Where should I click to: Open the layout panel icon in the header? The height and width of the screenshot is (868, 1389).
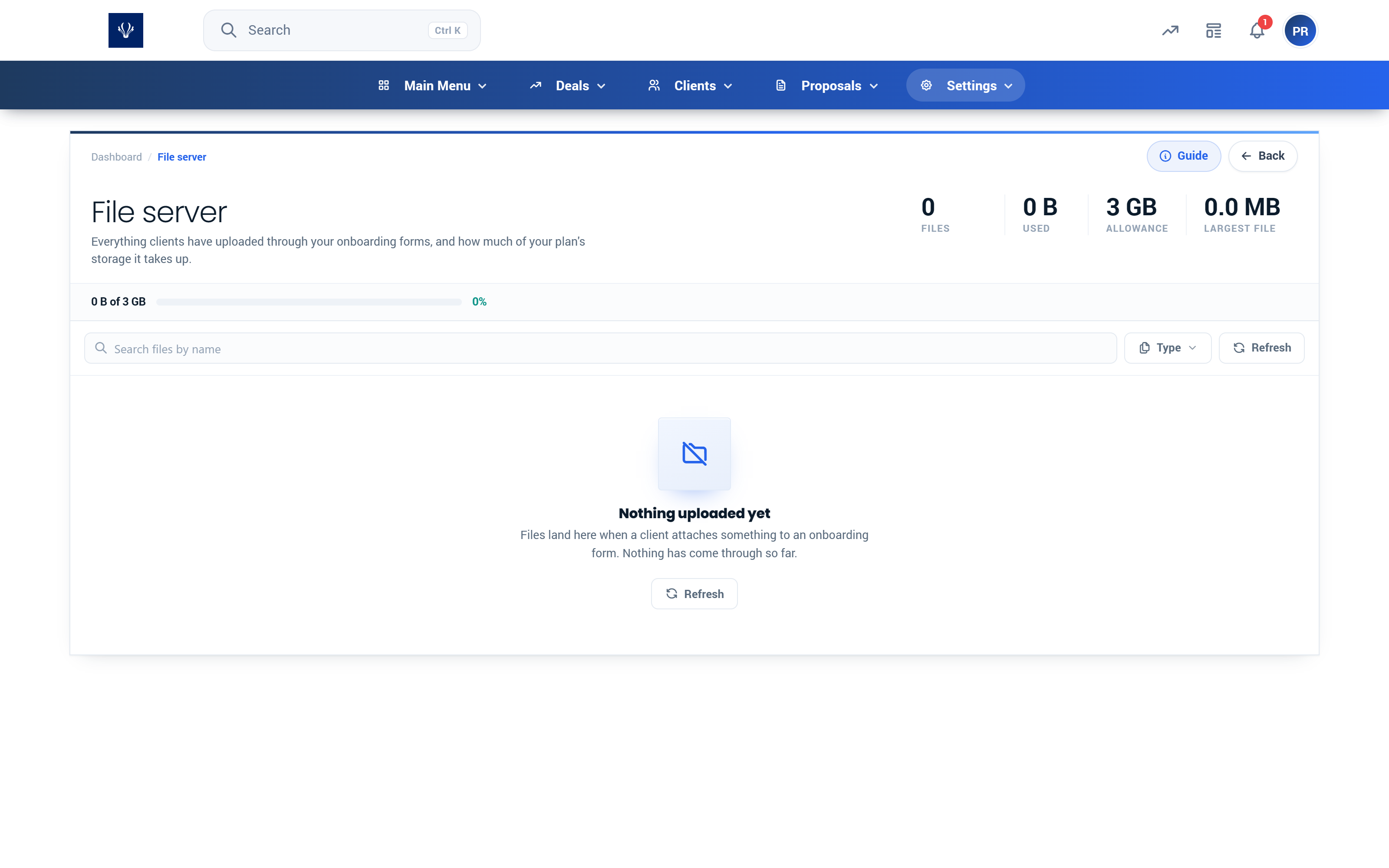click(x=1213, y=30)
